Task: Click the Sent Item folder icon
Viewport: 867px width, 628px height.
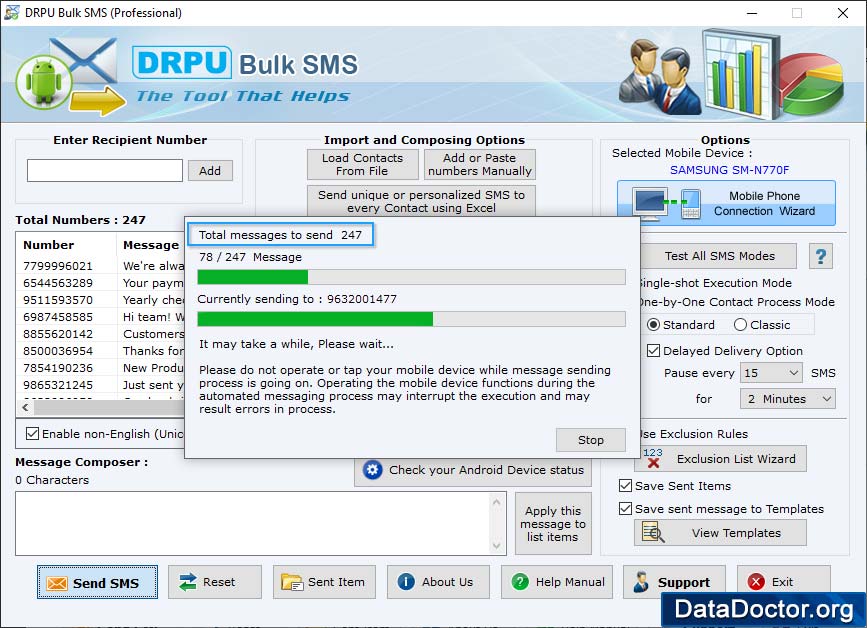Action: click(x=292, y=582)
